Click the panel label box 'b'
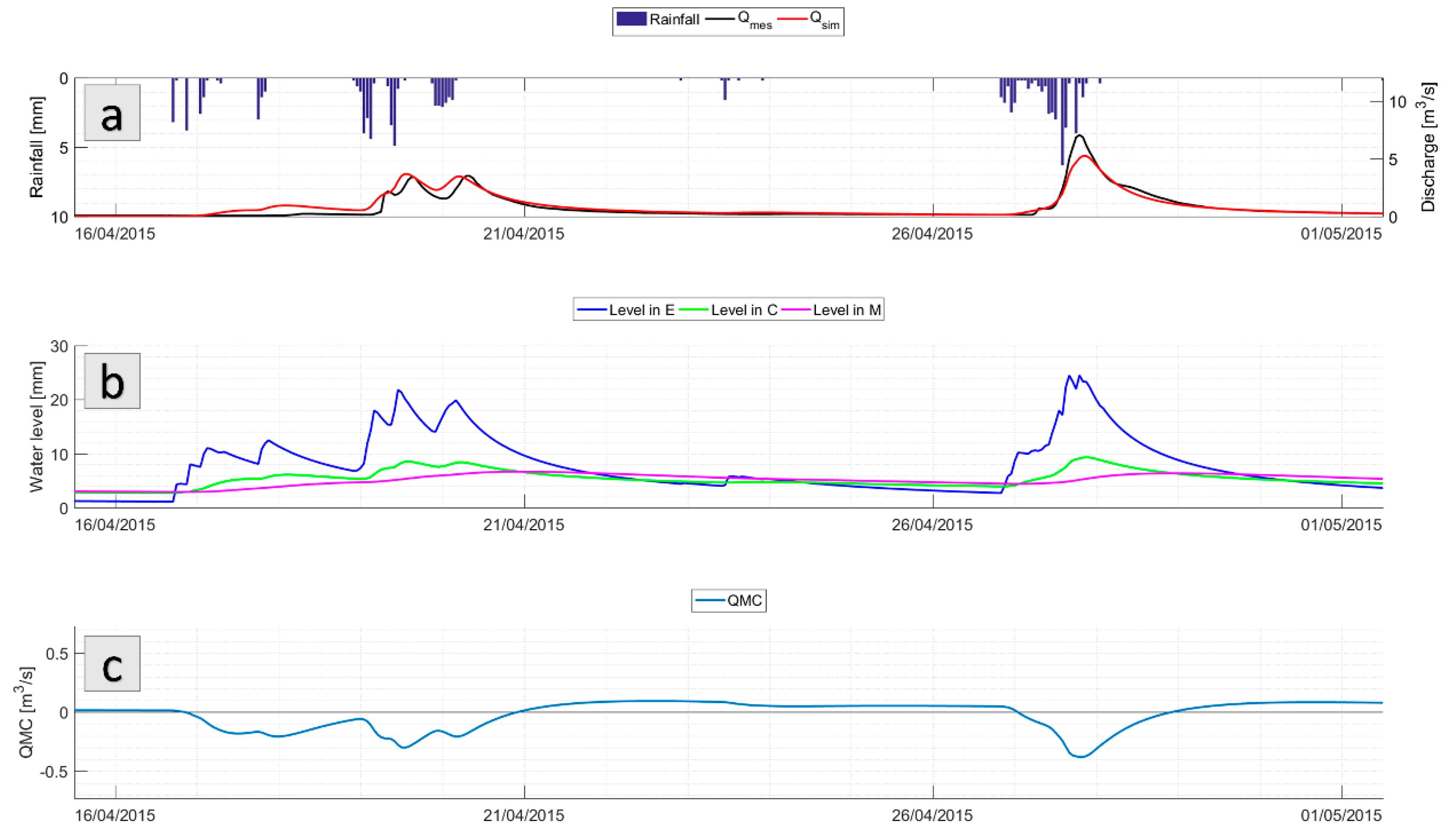Viewport: 1452px width, 840px height. click(x=112, y=381)
